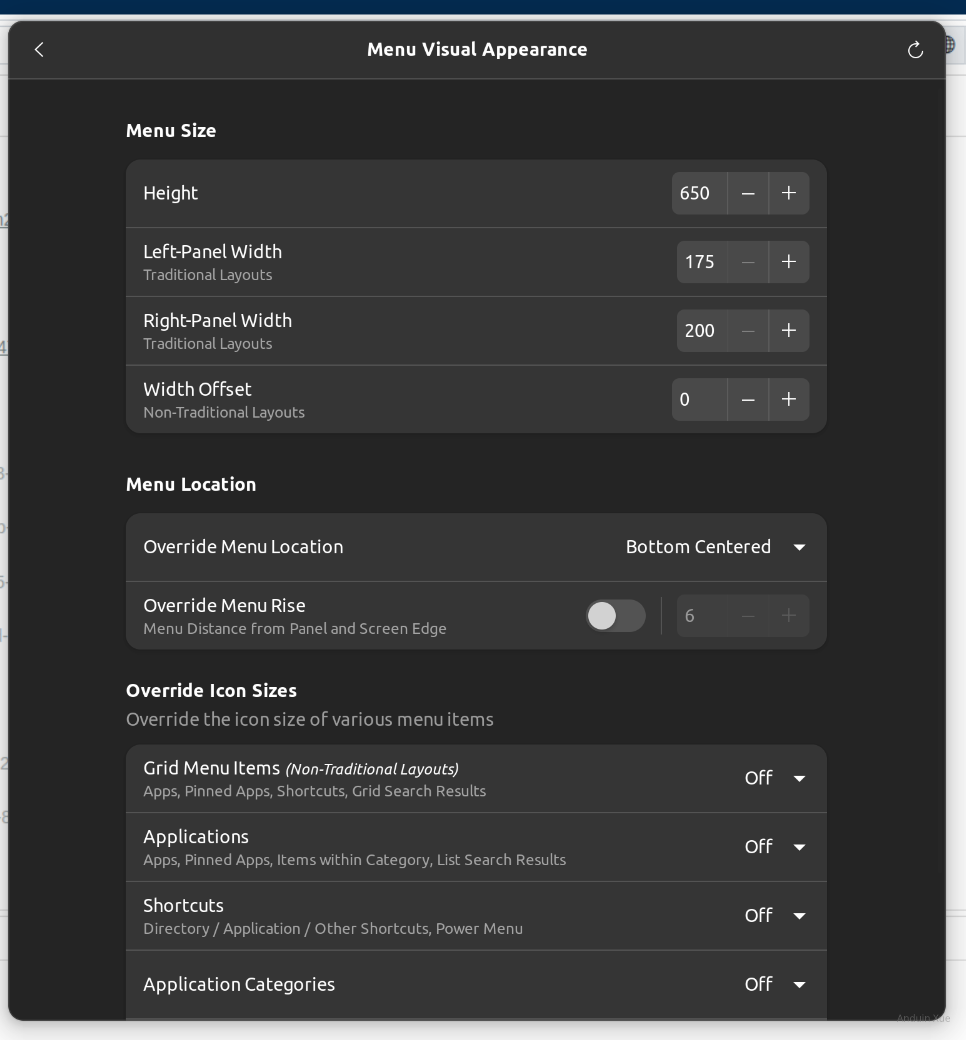This screenshot has width=966, height=1040.
Task: Decrease the Width Offset value
Action: [747, 400]
